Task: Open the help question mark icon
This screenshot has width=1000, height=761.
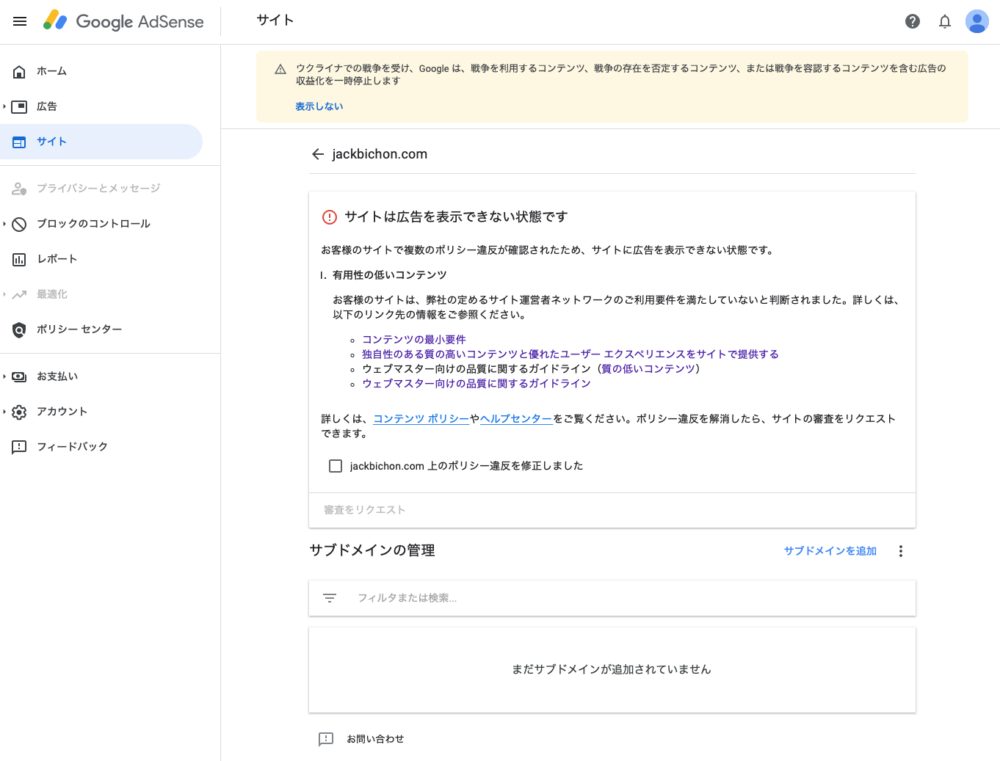Action: pos(913,22)
